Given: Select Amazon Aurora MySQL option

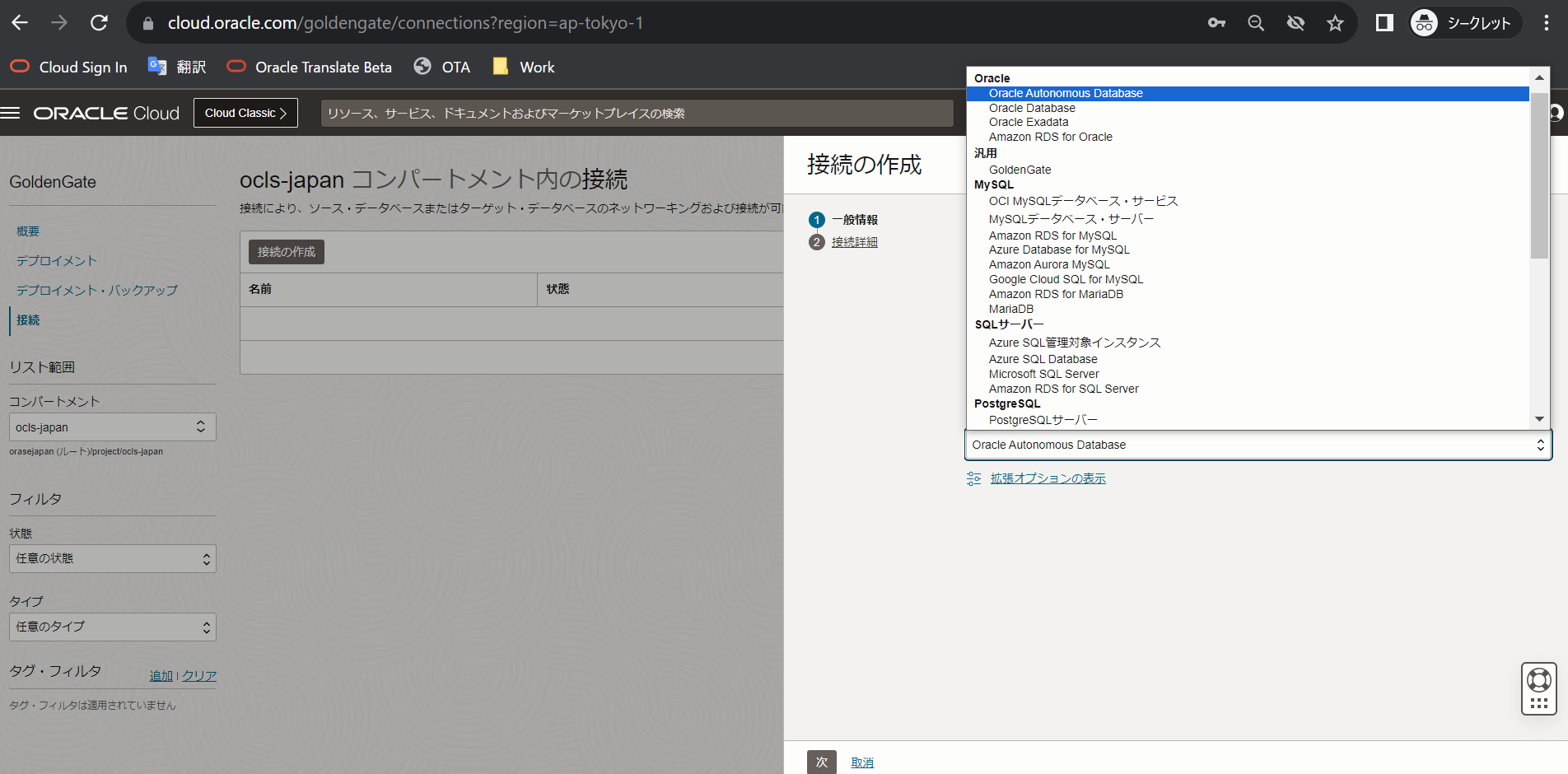Looking at the screenshot, I should tap(1049, 264).
